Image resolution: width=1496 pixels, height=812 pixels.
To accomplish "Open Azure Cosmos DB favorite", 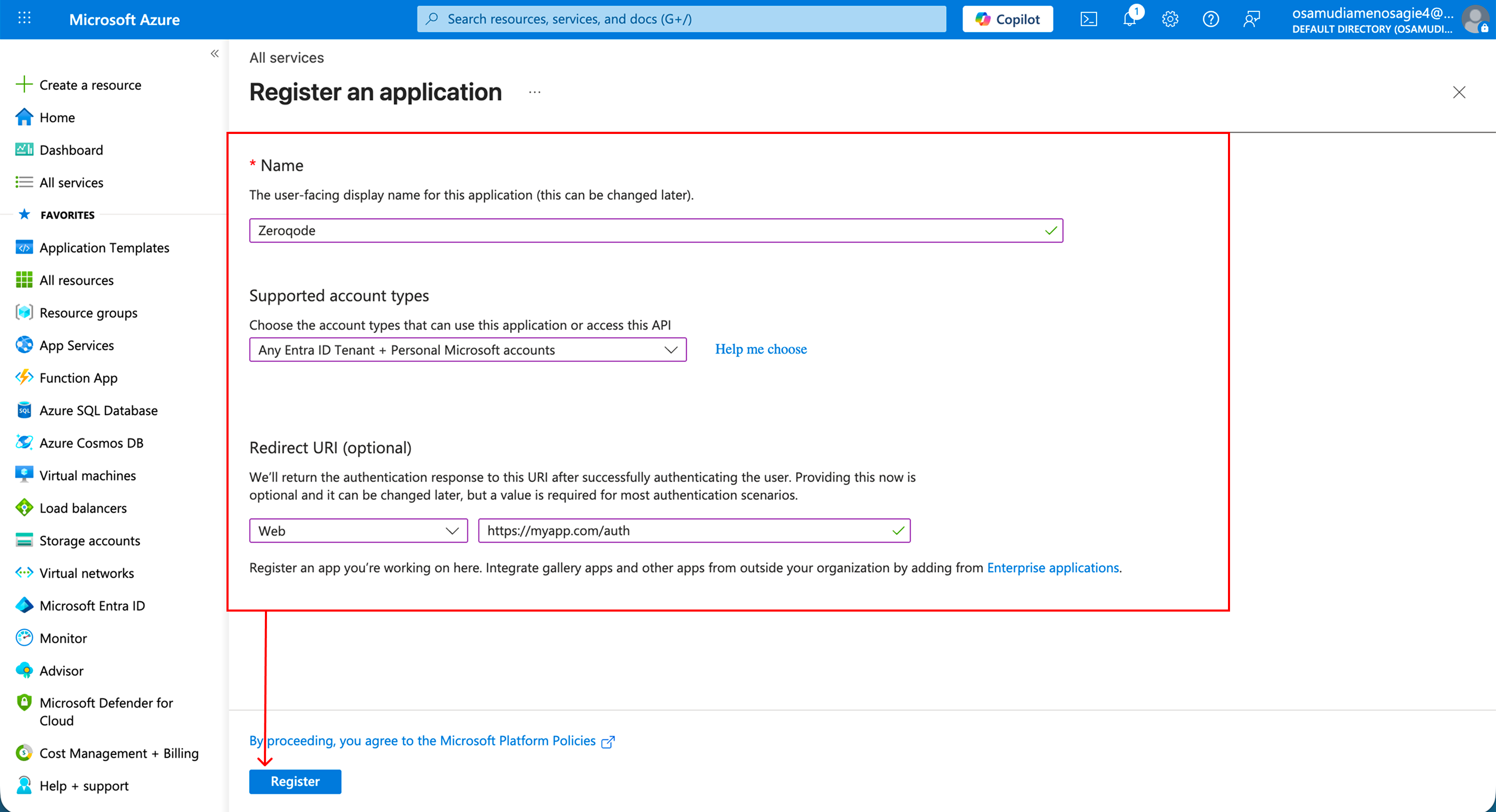I will (x=91, y=443).
